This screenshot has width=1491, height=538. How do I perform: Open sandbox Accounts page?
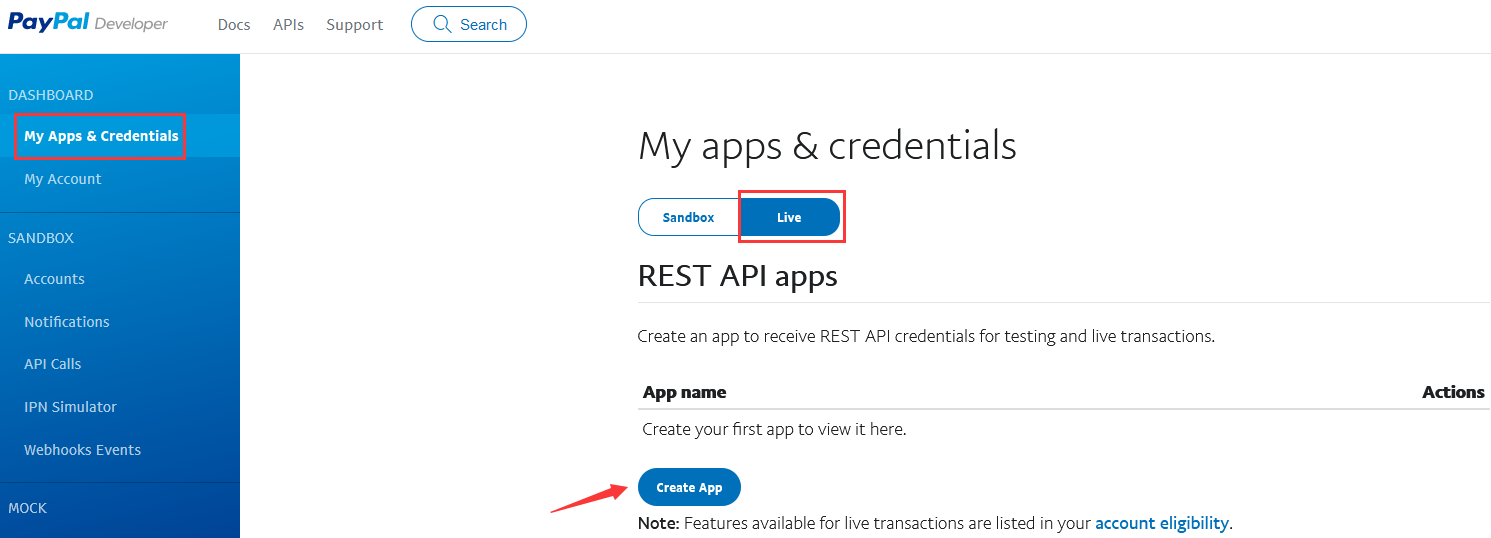pyautogui.click(x=54, y=279)
